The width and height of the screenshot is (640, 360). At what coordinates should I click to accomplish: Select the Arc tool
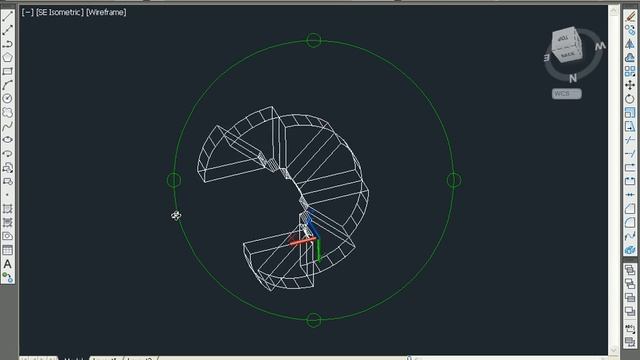(x=7, y=85)
